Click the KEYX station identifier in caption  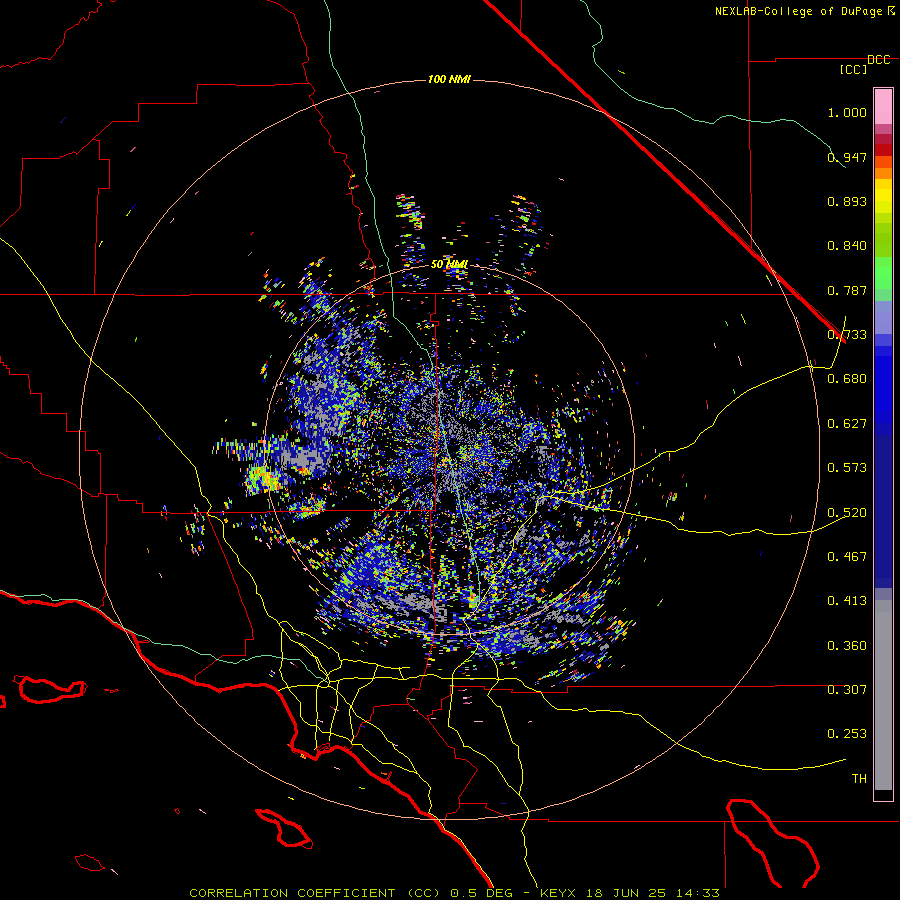tap(558, 893)
